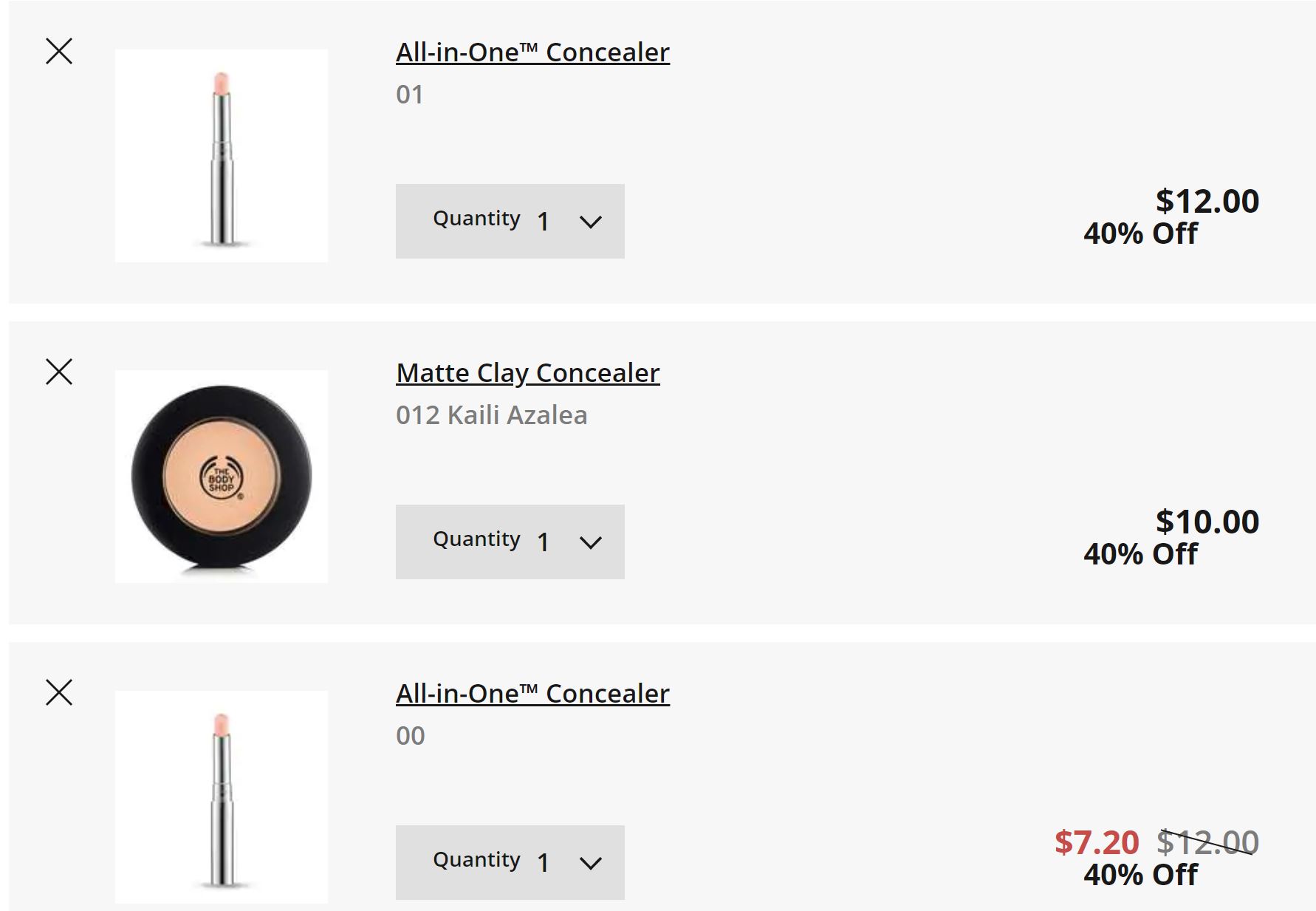
Task: Open Quantity dropdown for All-in-One Concealer 01
Action: pyautogui.click(x=510, y=221)
